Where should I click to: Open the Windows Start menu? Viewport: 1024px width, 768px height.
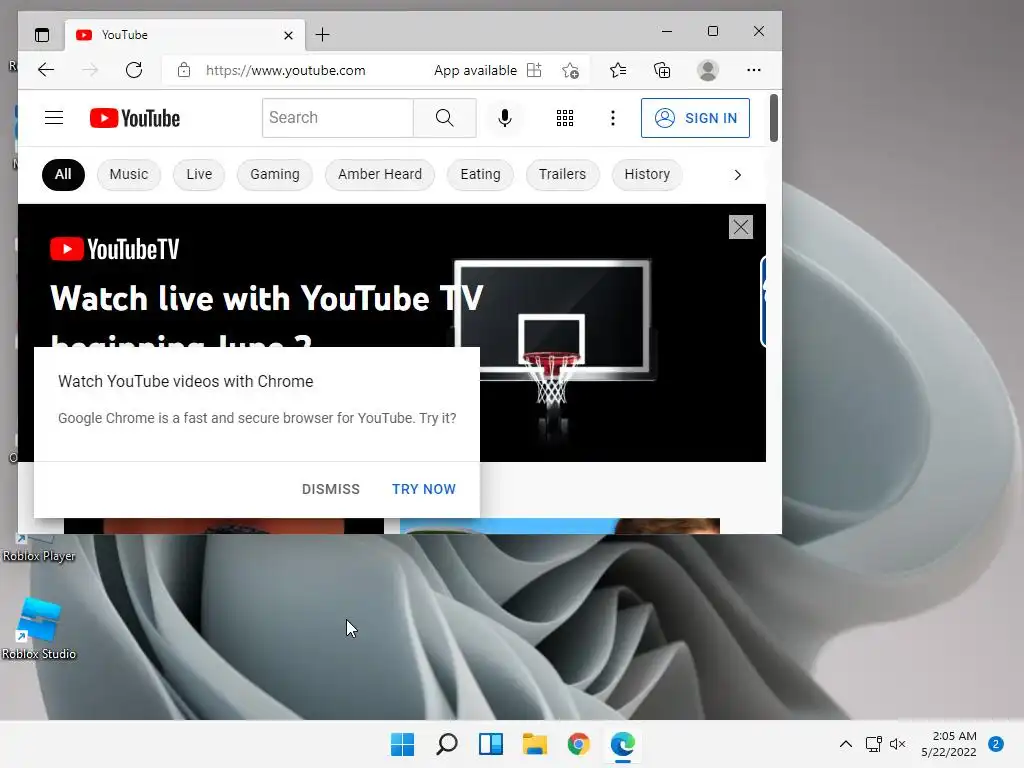pos(402,744)
